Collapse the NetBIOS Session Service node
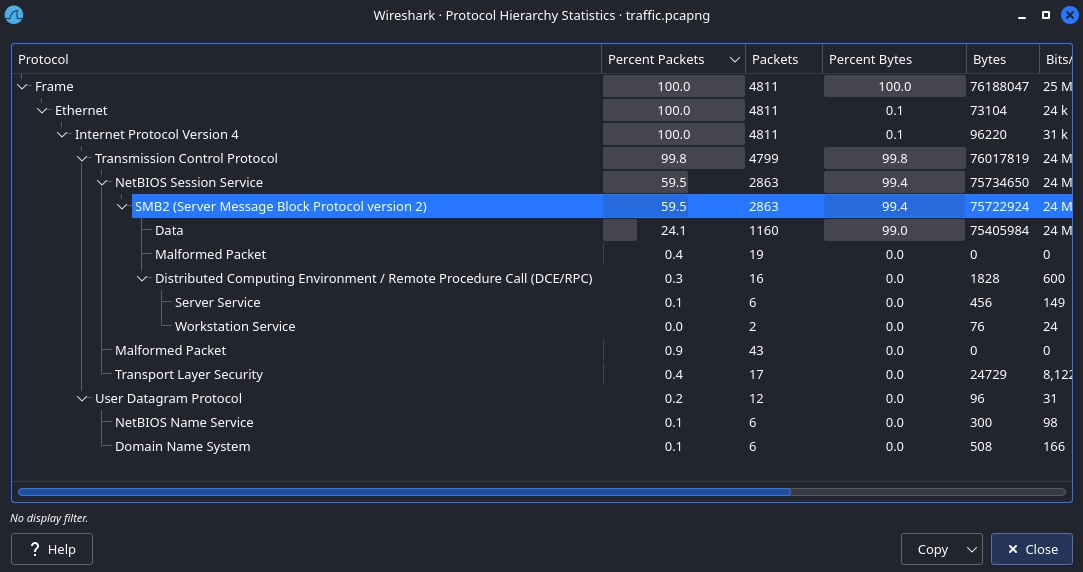Image resolution: width=1083 pixels, height=572 pixels. (x=102, y=183)
